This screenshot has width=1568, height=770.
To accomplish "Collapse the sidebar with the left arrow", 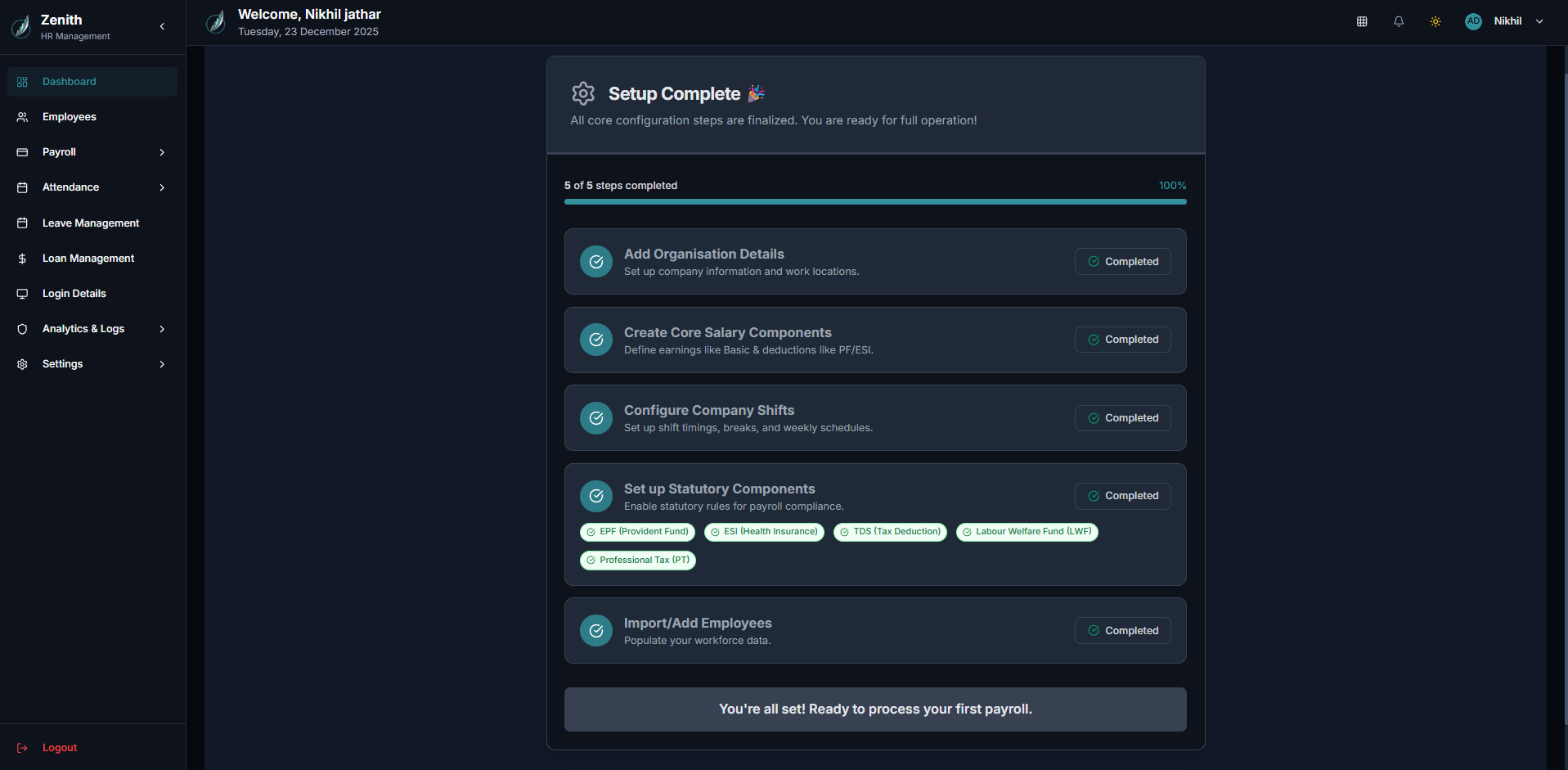I will pyautogui.click(x=162, y=26).
